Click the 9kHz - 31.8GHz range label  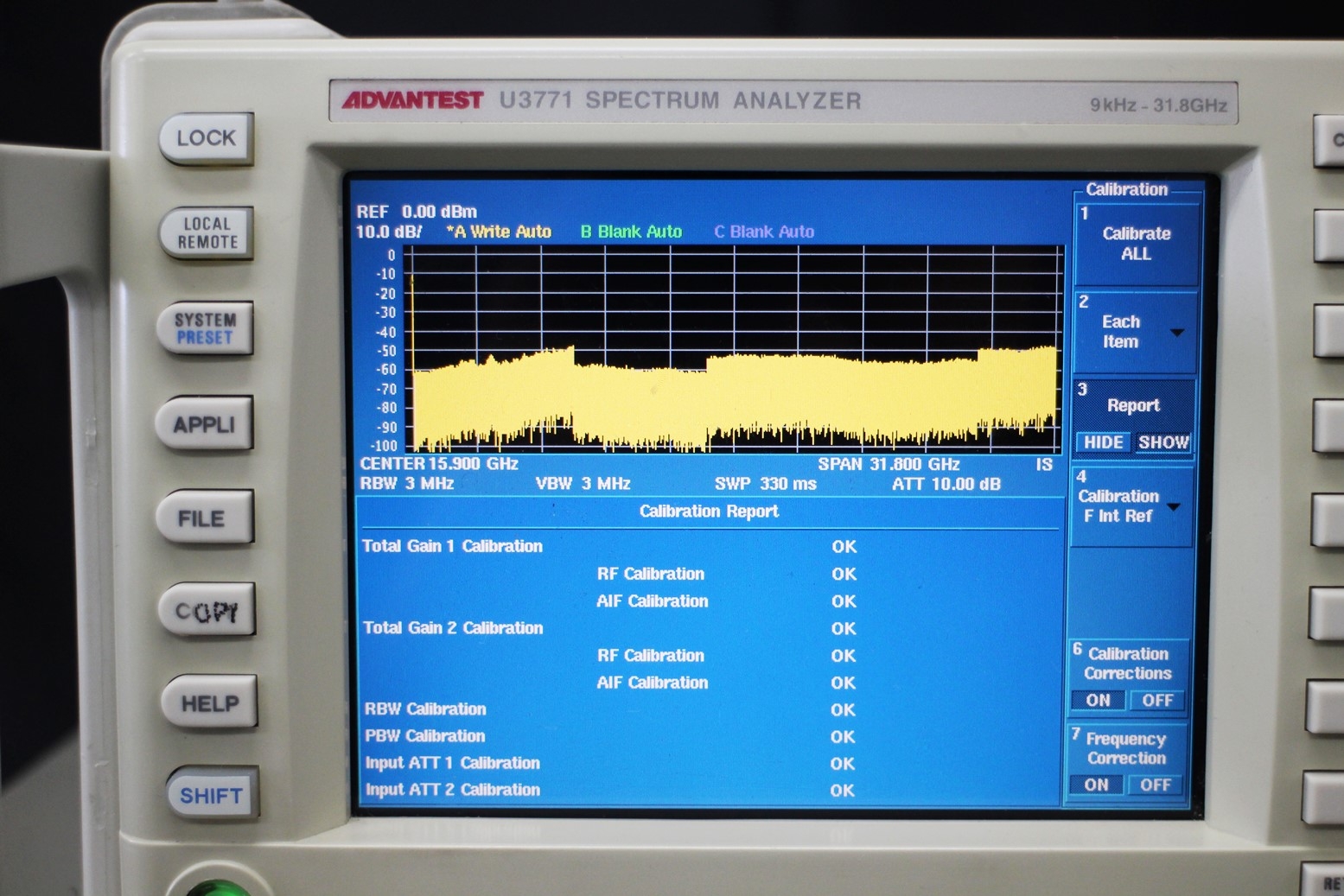point(1158,105)
